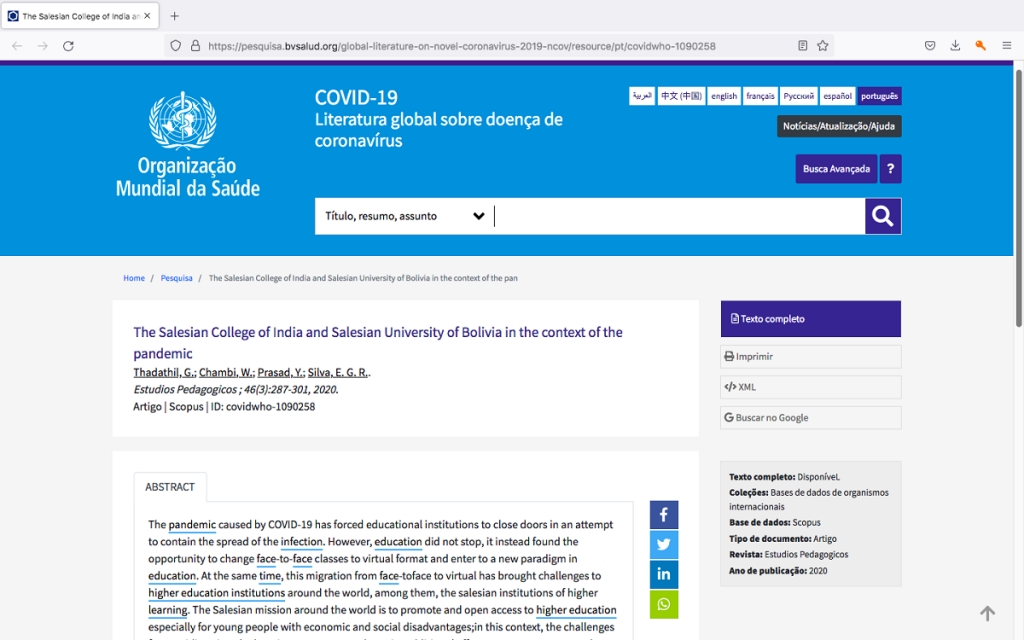
Task: Open the question mark help button
Action: click(x=890, y=169)
